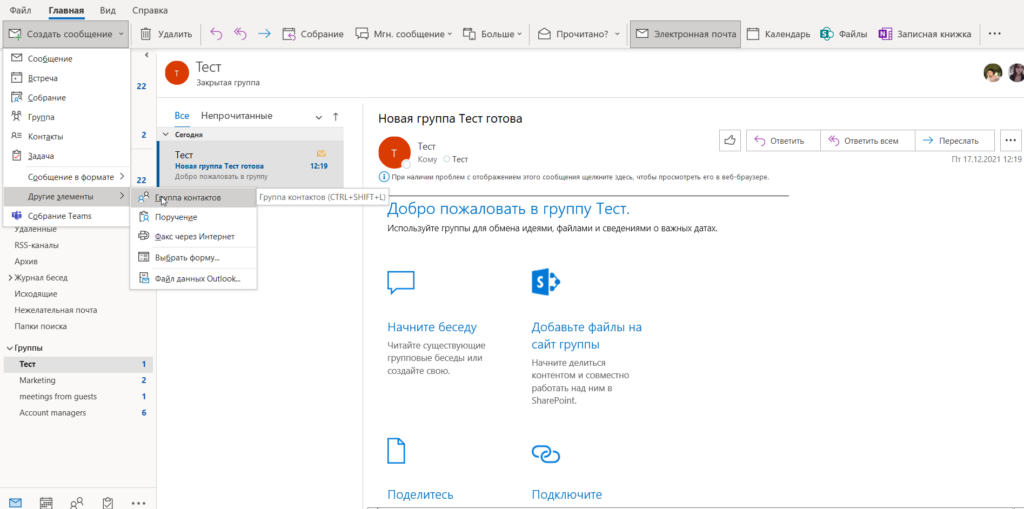Screen dimensions: 1024x509
Task: Open the group Календарь
Action: 778,34
